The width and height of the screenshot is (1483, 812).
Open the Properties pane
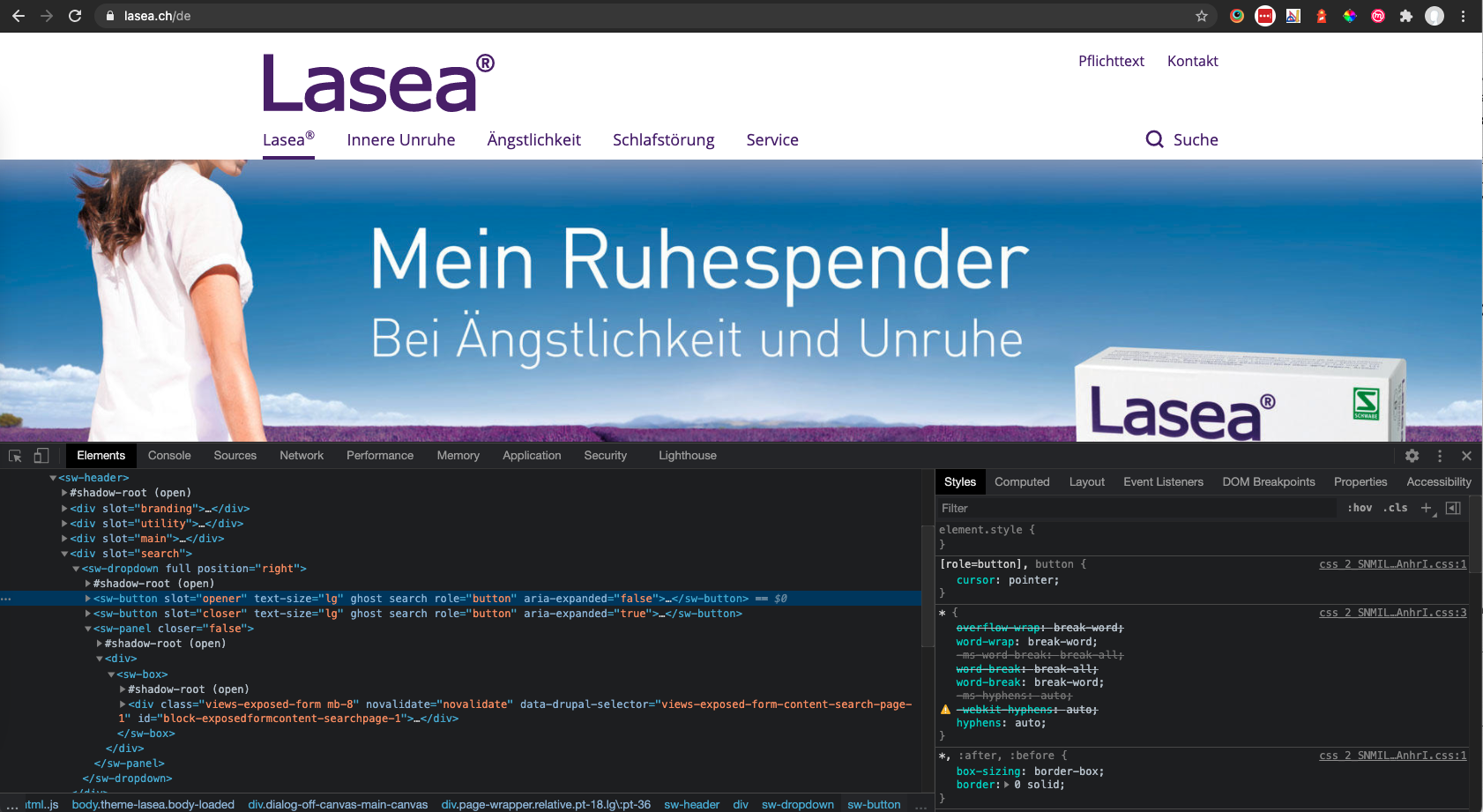pyautogui.click(x=1360, y=482)
